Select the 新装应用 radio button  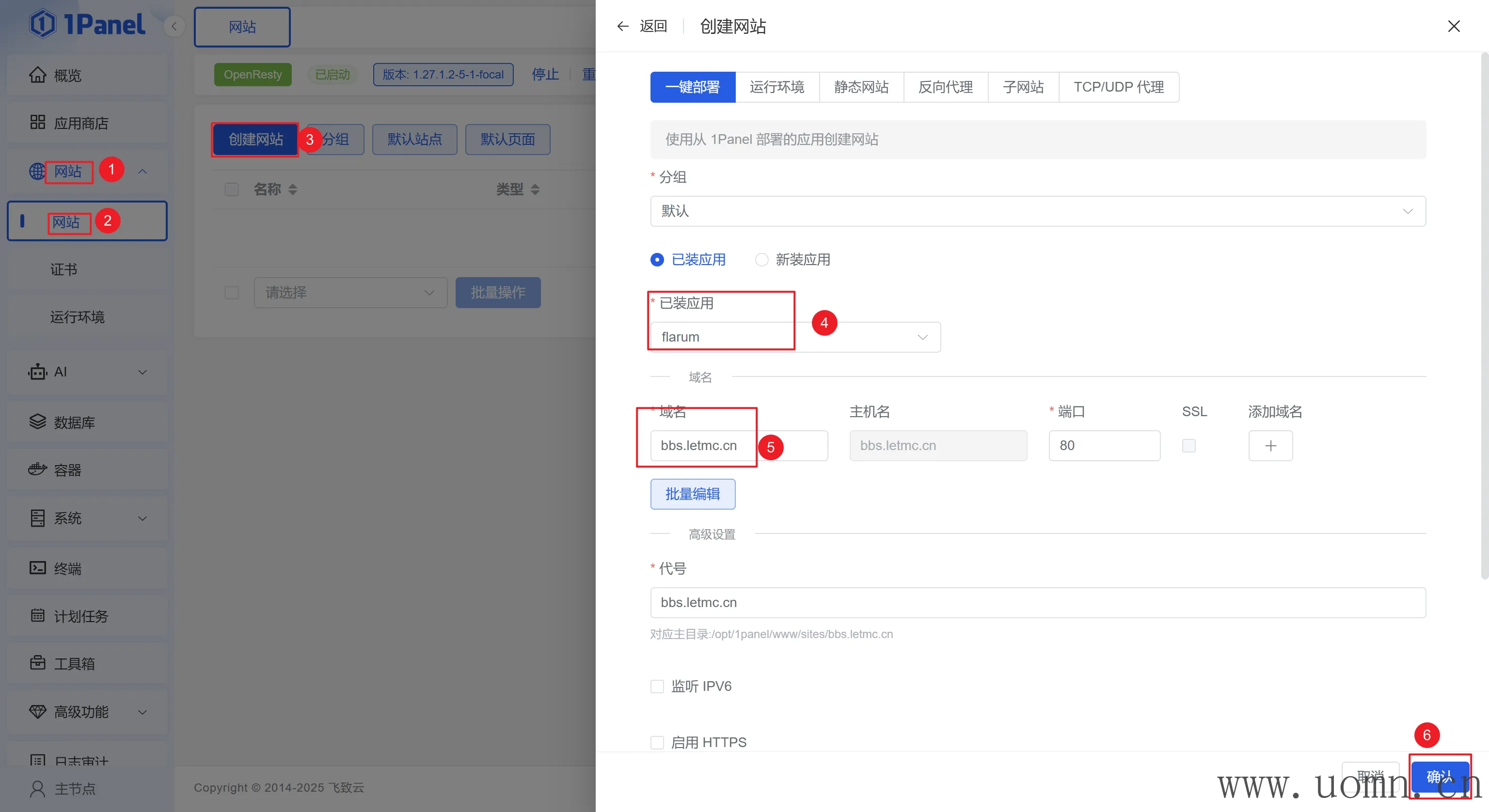(x=762, y=260)
